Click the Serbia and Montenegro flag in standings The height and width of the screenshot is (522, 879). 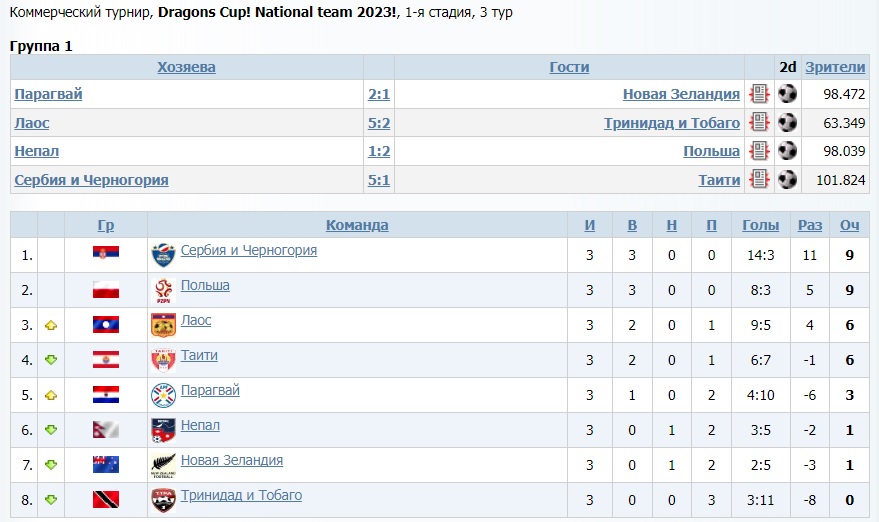(106, 255)
